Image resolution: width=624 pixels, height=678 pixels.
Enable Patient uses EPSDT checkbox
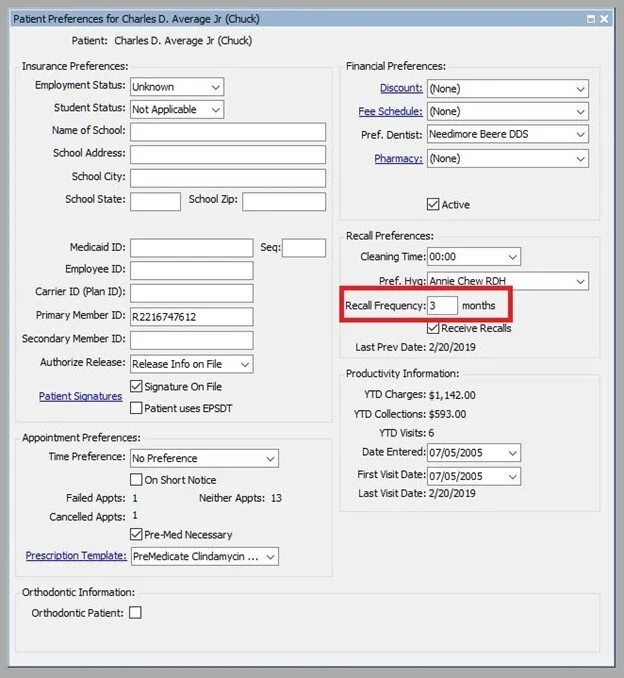136,408
